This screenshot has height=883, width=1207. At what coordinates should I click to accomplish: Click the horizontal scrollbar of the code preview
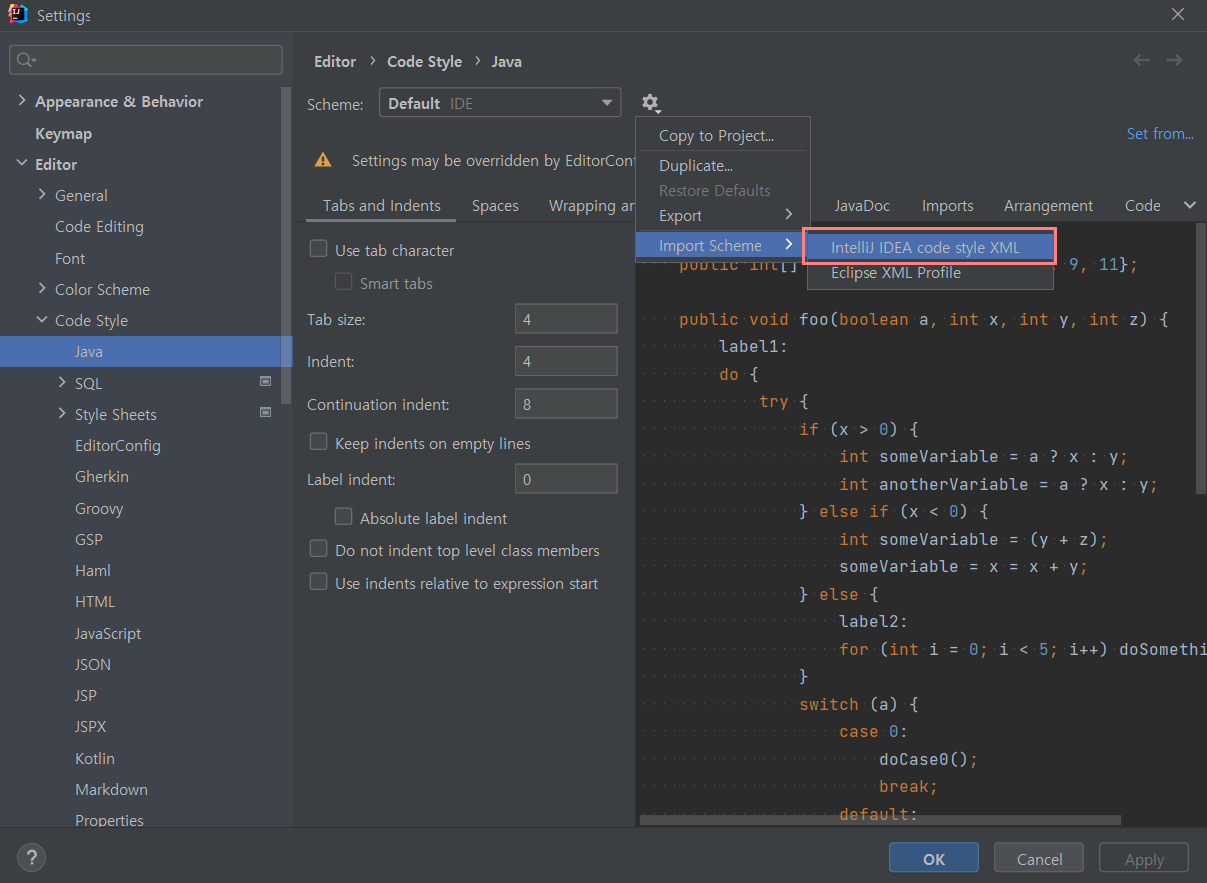click(x=880, y=820)
